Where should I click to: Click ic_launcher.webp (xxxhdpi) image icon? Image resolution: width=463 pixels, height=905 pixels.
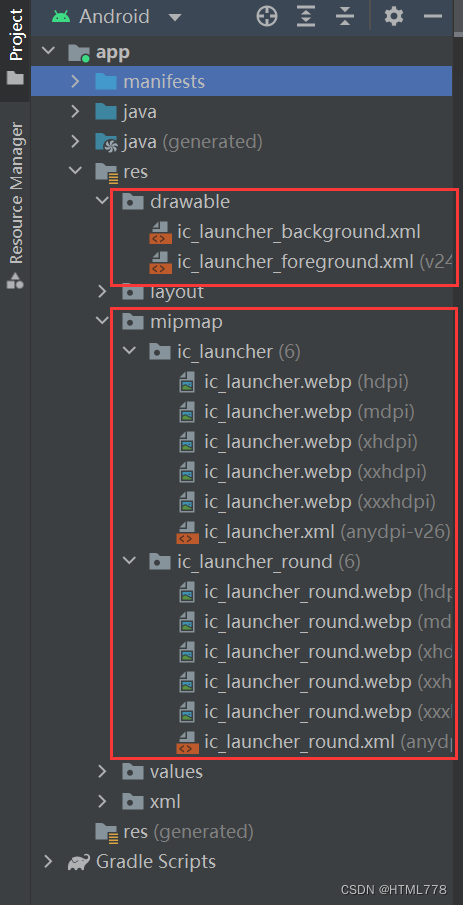(187, 502)
